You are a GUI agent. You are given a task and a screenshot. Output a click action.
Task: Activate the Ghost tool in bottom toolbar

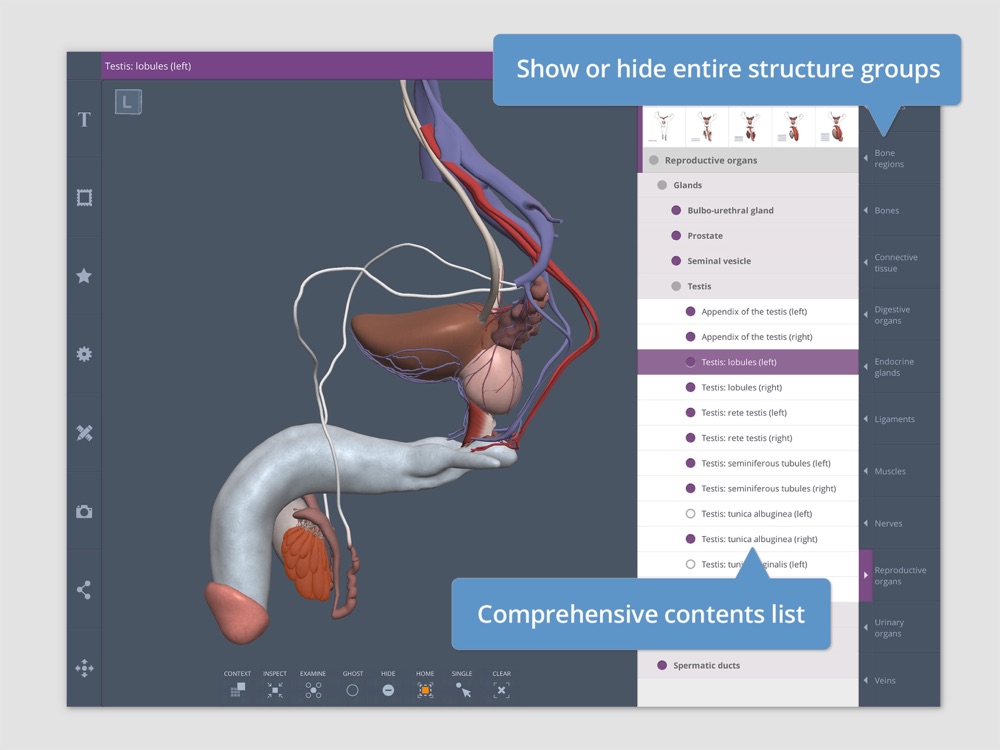pyautogui.click(x=352, y=690)
